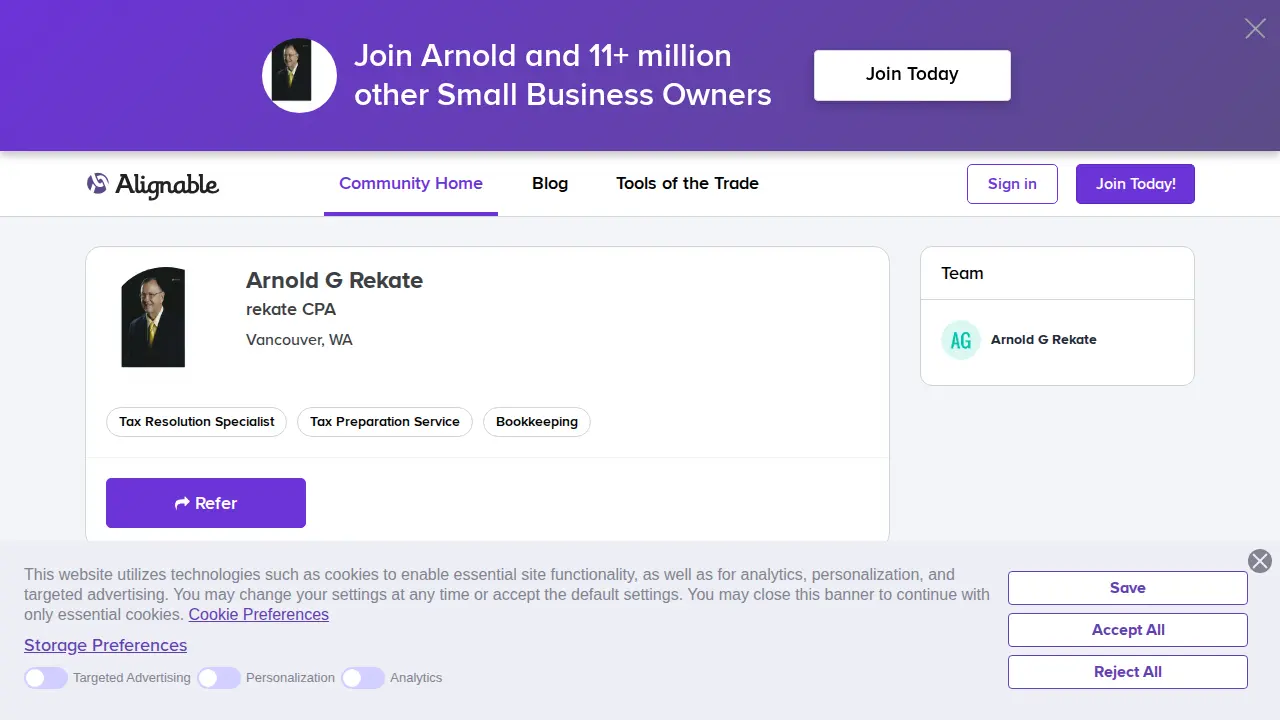This screenshot has height=720, width=1280.
Task: Turn on the Analytics switch
Action: 363,678
